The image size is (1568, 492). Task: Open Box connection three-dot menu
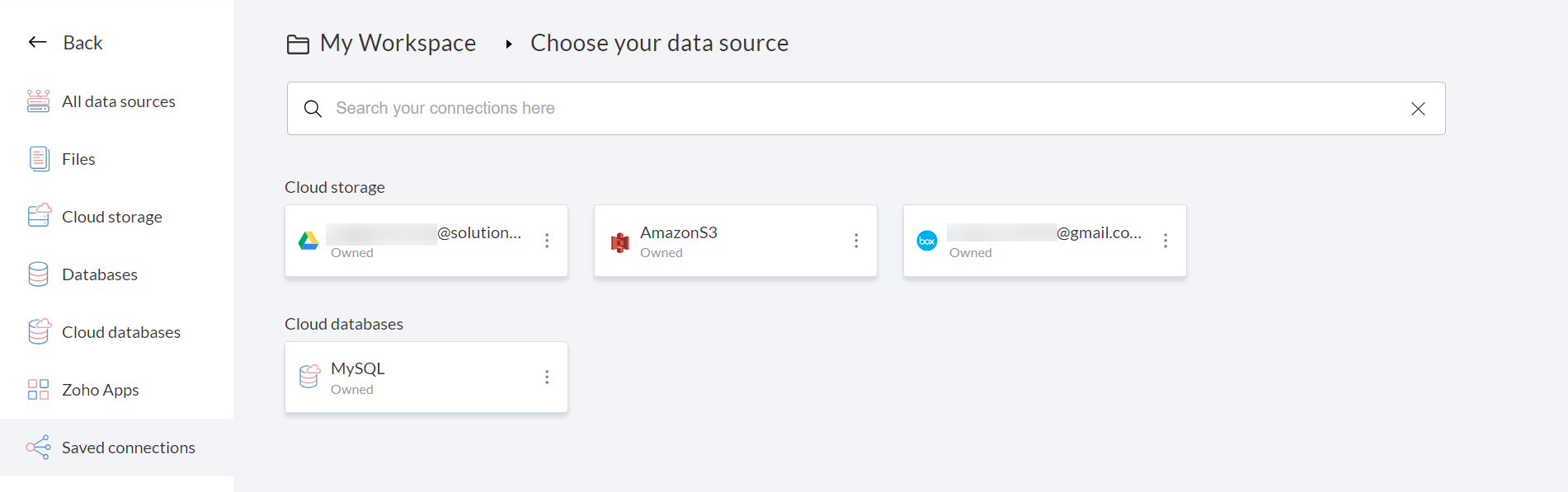[1165, 241]
